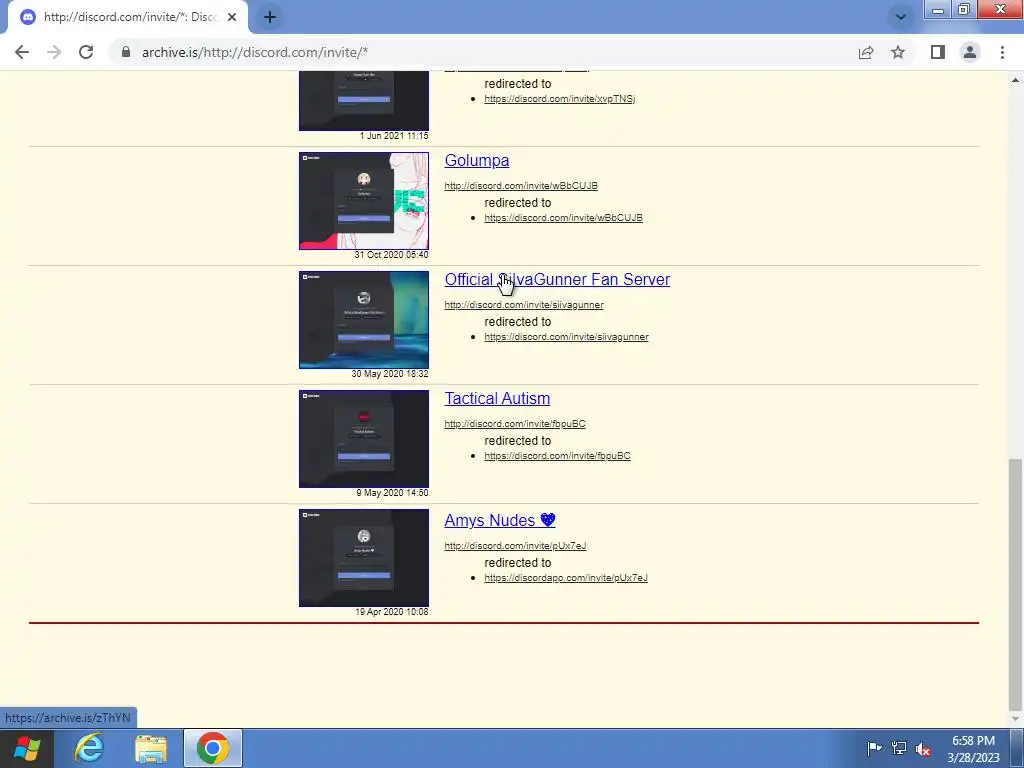Image resolution: width=1024 pixels, height=768 pixels.
Task: Click the date text 9 May 2020 14:50
Action: point(392,493)
